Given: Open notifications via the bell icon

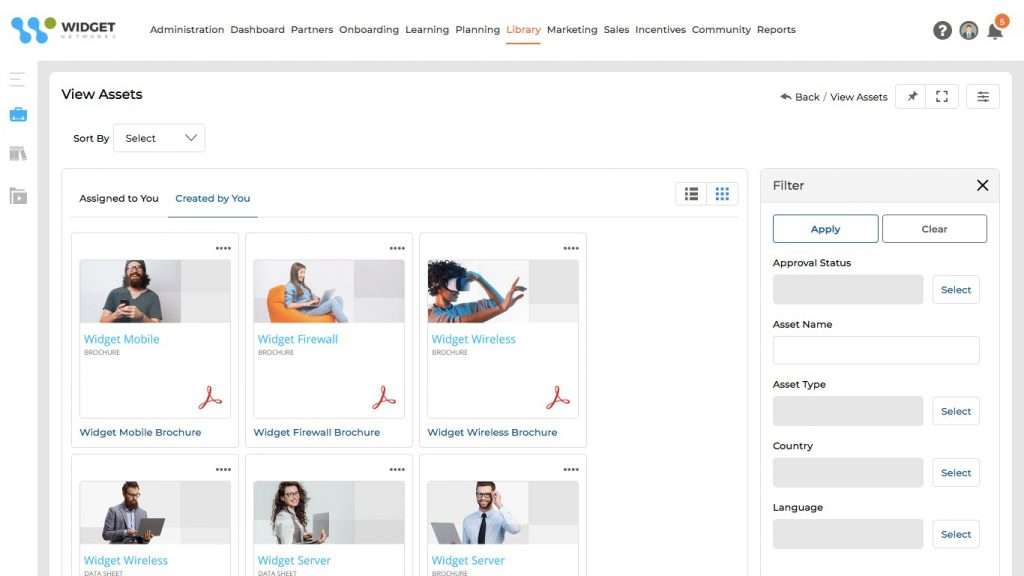Looking at the screenshot, I should [x=994, y=31].
